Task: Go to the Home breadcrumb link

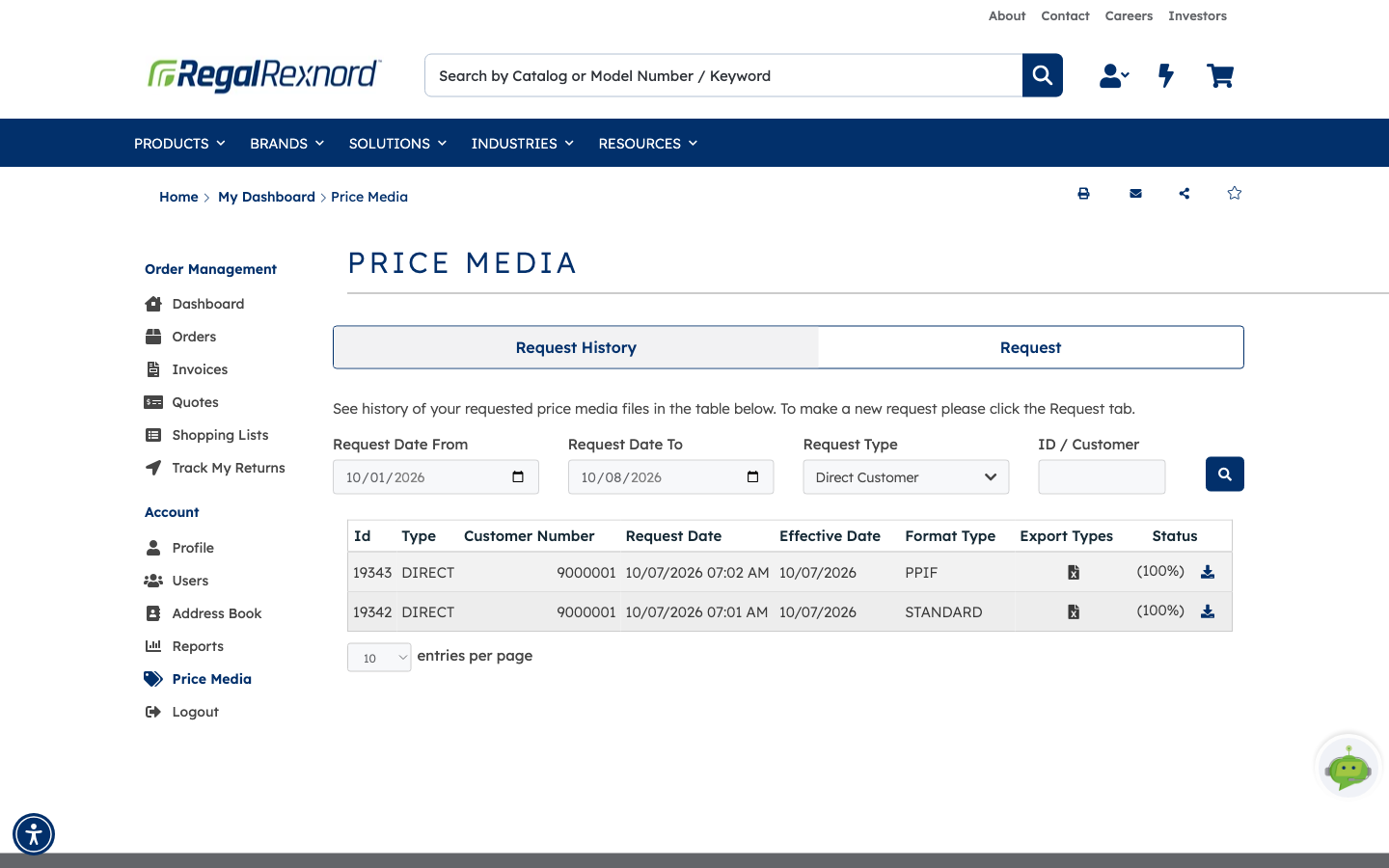Action: (178, 197)
